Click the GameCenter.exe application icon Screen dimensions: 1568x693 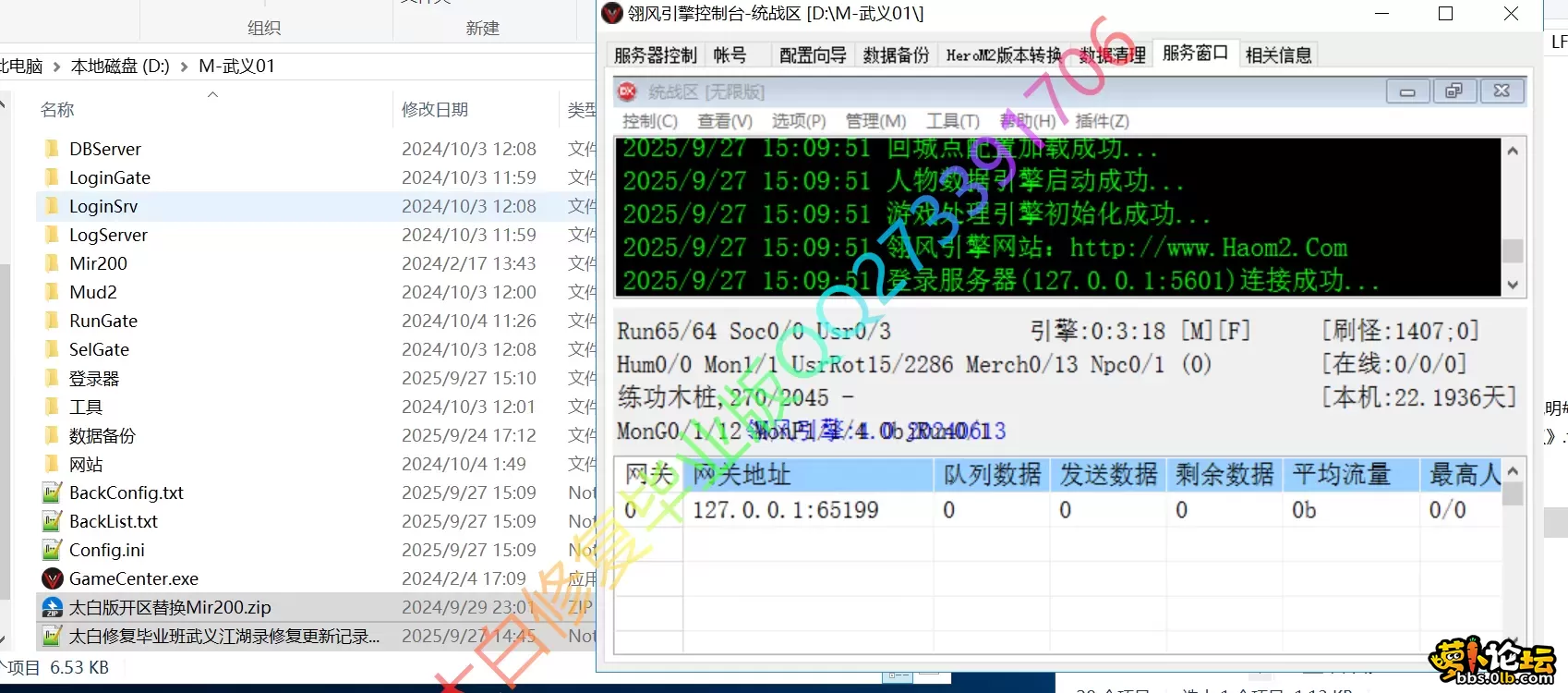53,579
